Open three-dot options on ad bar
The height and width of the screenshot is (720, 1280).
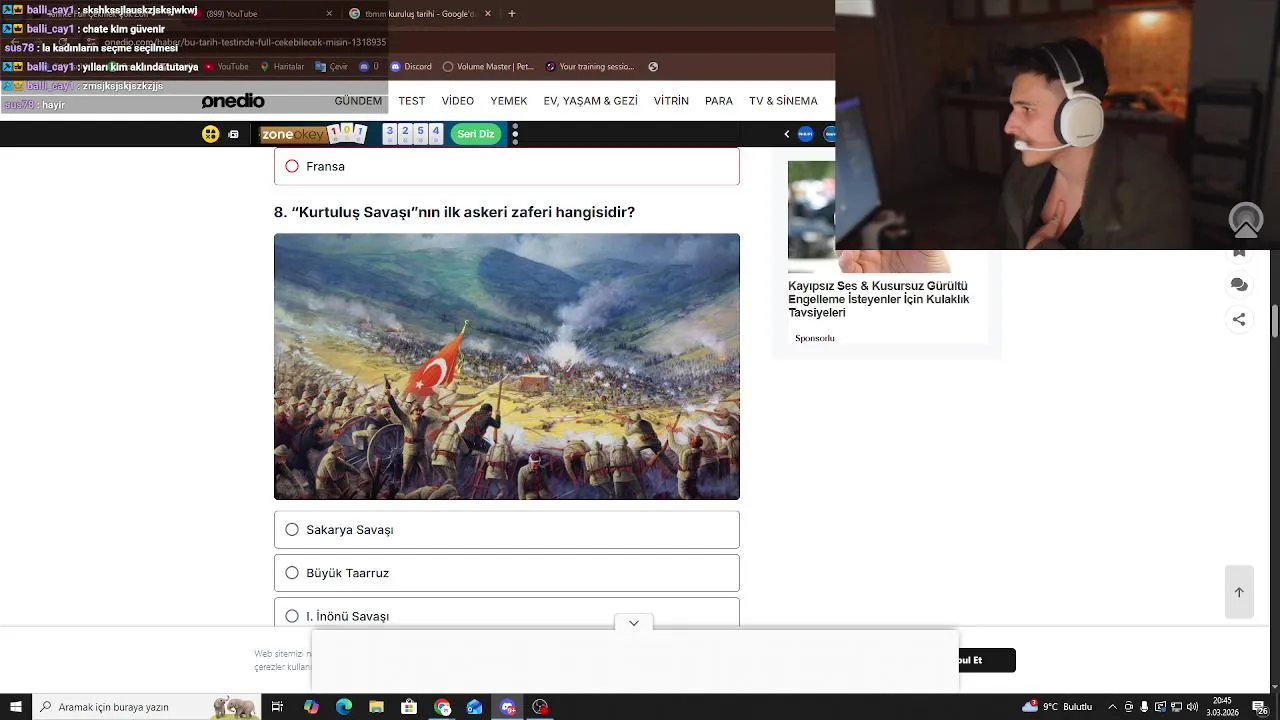pos(515,134)
